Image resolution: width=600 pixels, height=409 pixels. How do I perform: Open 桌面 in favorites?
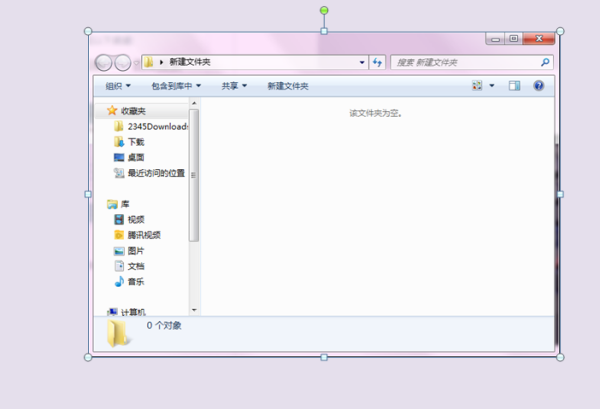[136, 158]
